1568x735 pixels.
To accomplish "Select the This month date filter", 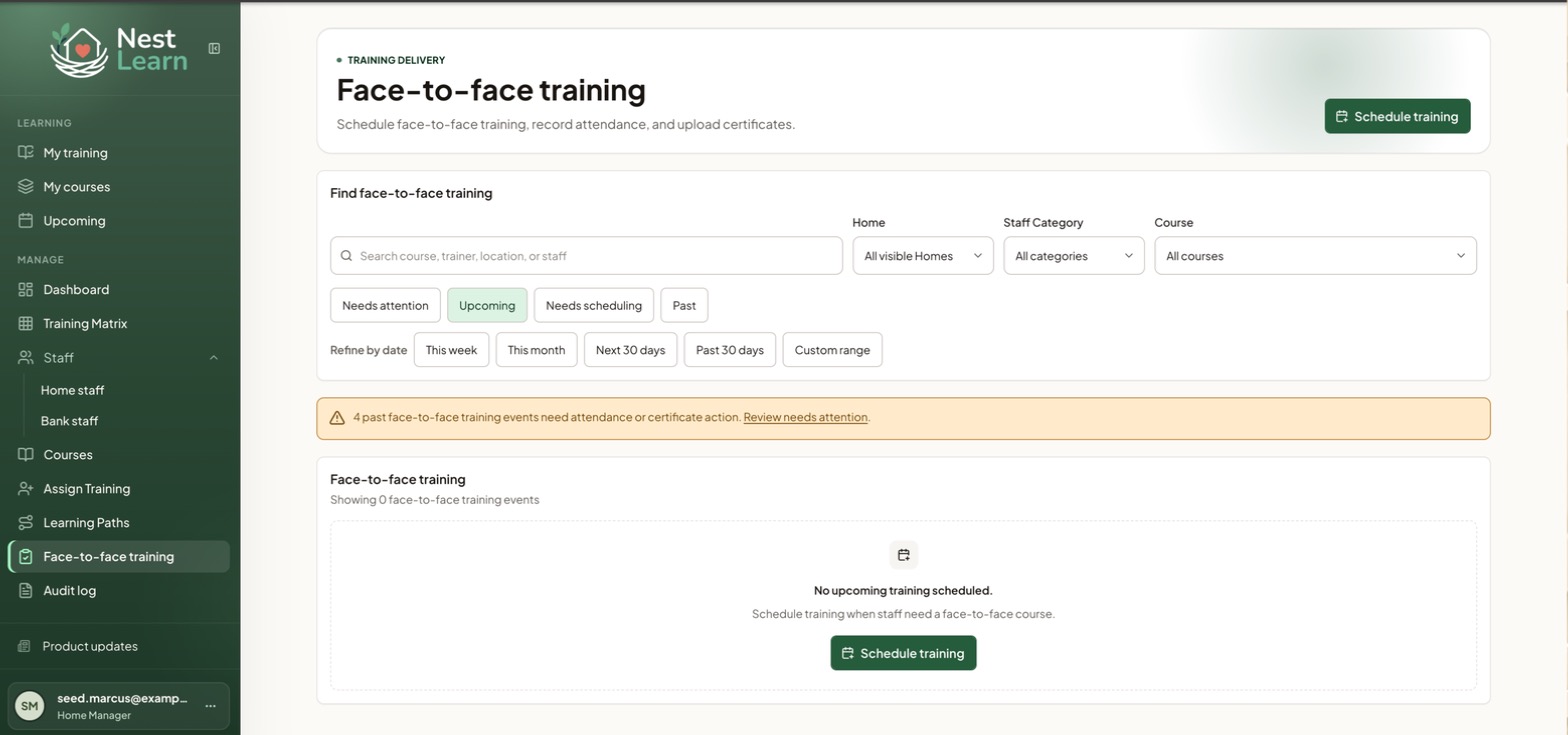I will 536,350.
